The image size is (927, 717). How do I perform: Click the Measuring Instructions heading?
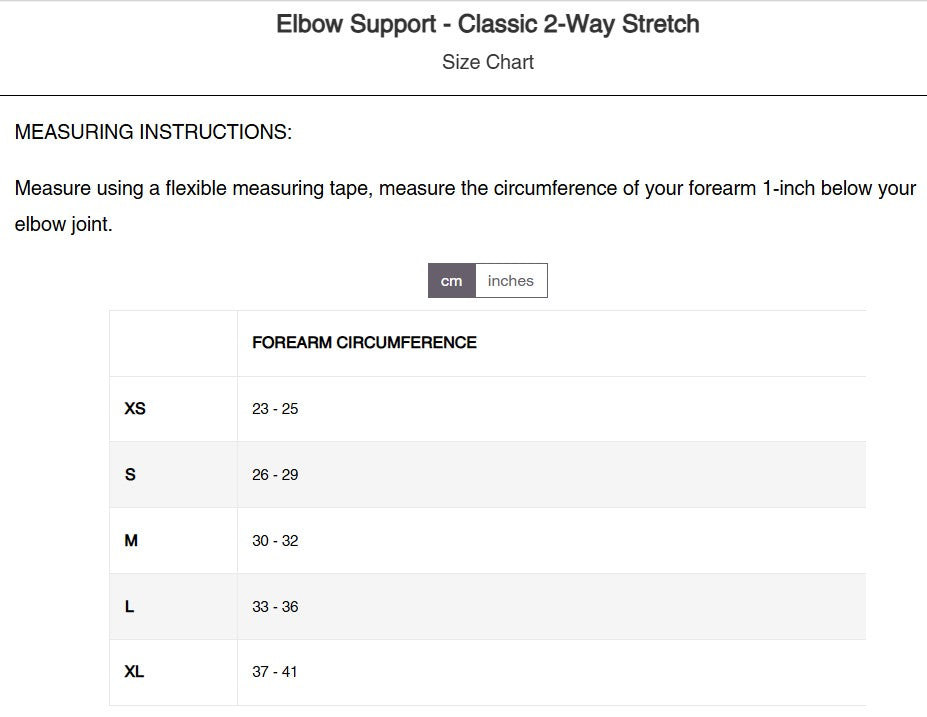click(153, 132)
